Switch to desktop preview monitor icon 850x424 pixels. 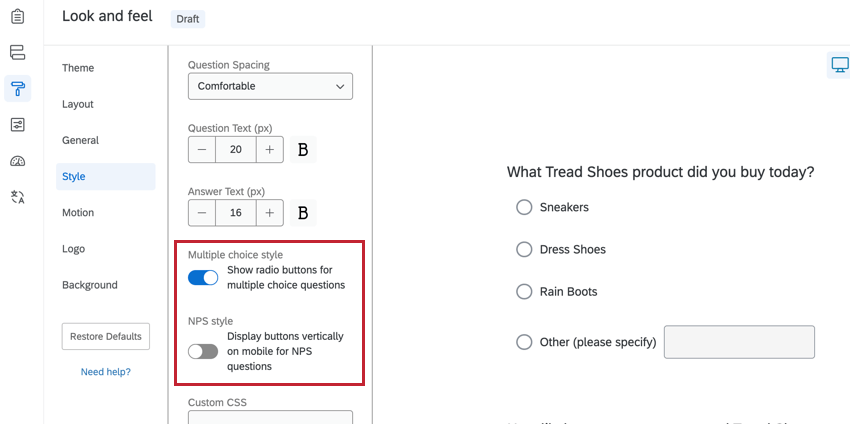[838, 66]
